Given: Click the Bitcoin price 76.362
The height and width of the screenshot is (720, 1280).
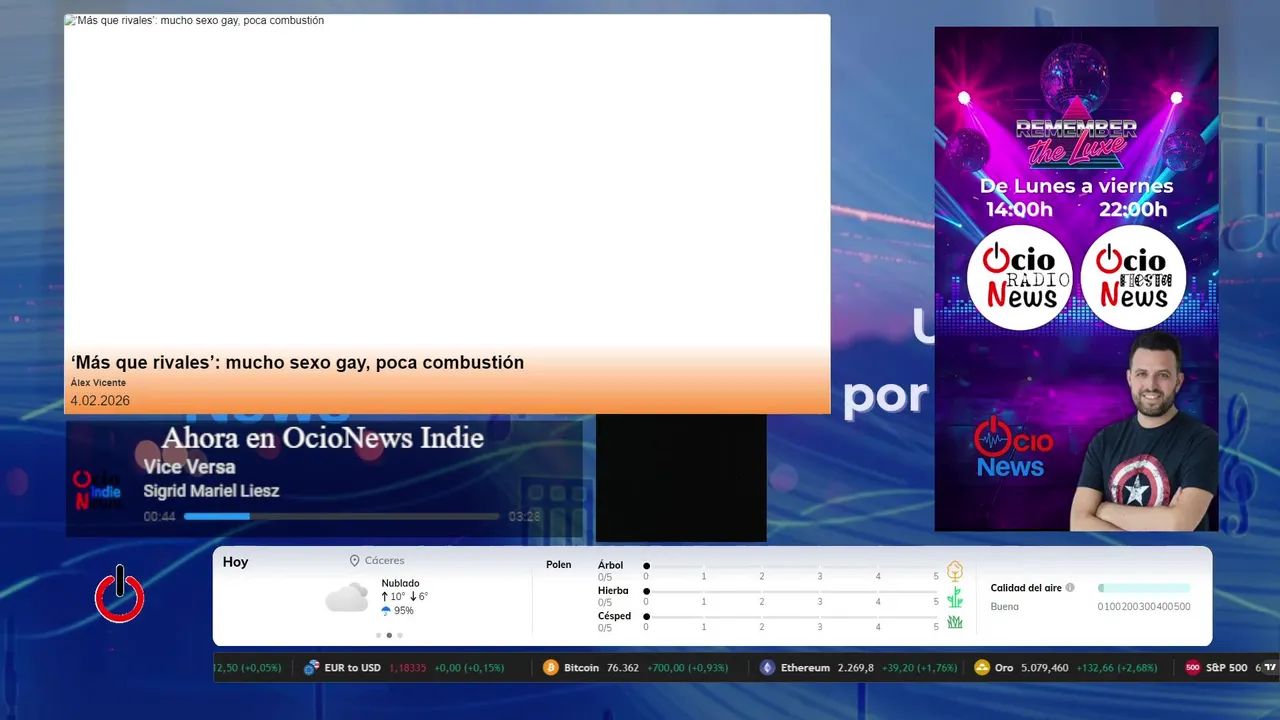Looking at the screenshot, I should 623,668.
